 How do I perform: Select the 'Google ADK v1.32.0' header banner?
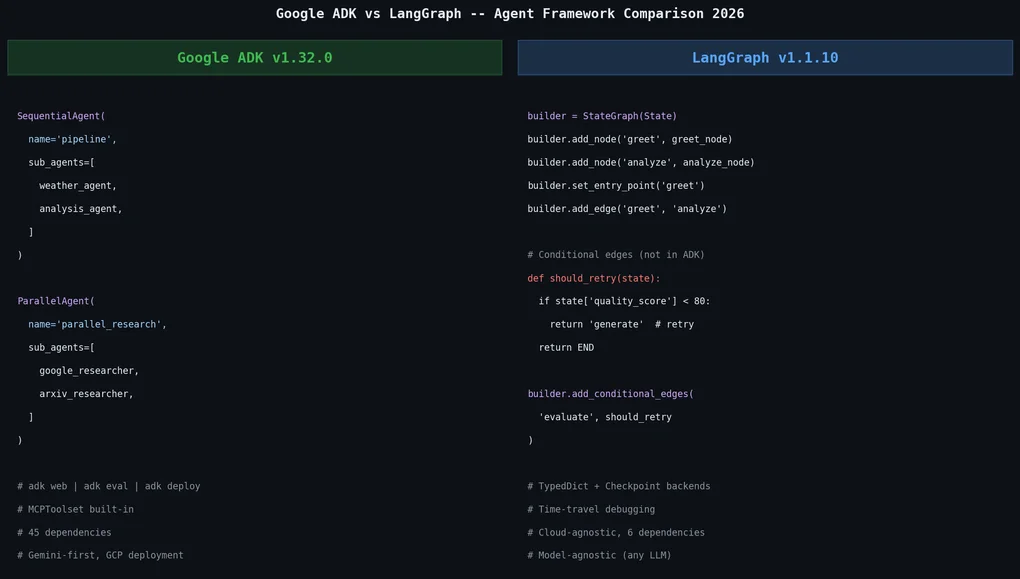coord(254,57)
